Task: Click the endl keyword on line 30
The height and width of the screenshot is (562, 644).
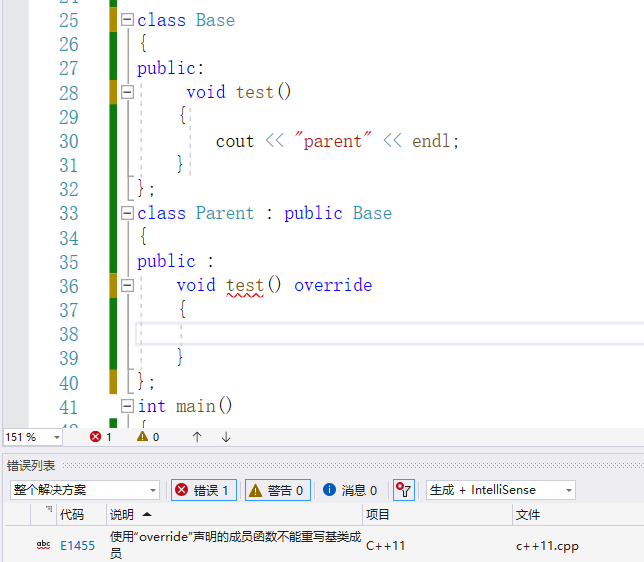Action: [x=431, y=141]
